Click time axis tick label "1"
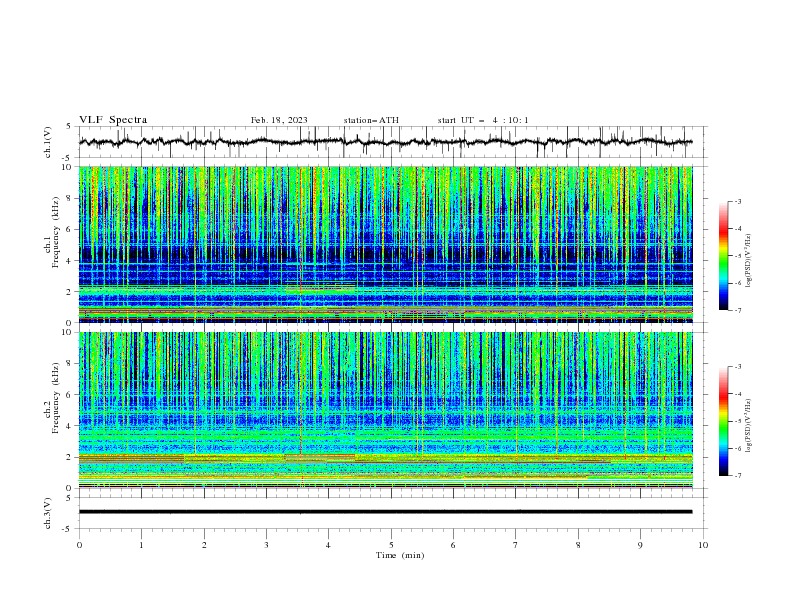The width and height of the screenshot is (792, 612). point(141,545)
